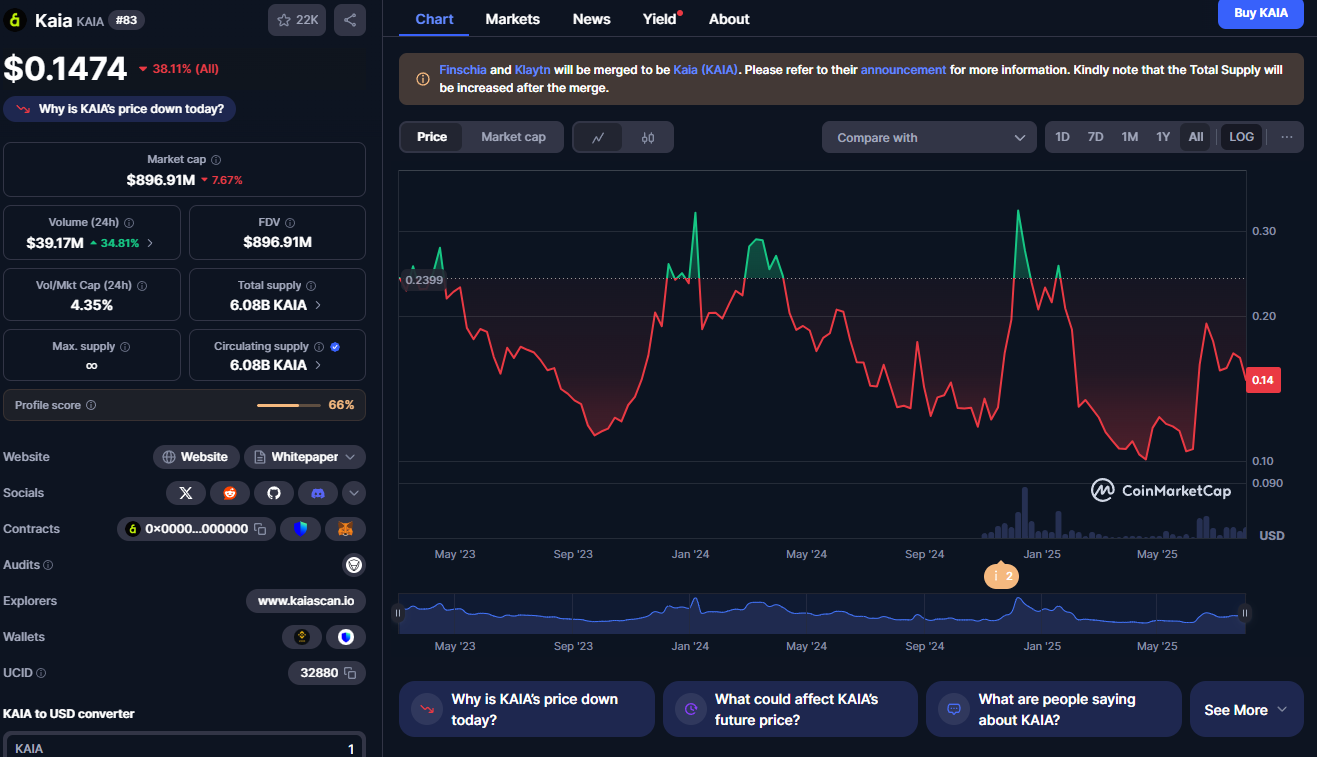Open the Discord social link
This screenshot has width=1317, height=757.
(318, 493)
